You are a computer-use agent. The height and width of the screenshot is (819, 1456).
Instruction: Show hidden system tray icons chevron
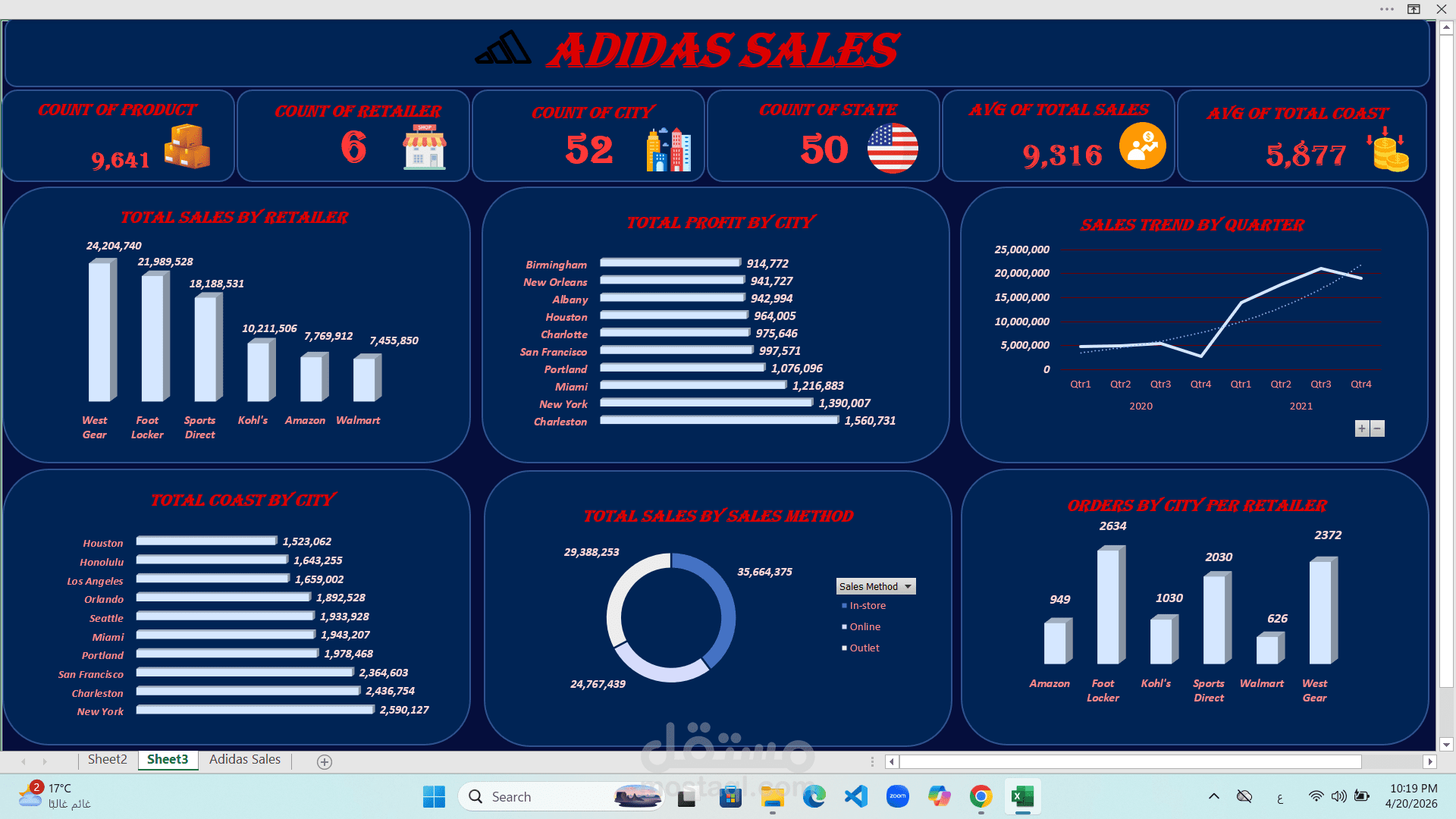(1214, 796)
